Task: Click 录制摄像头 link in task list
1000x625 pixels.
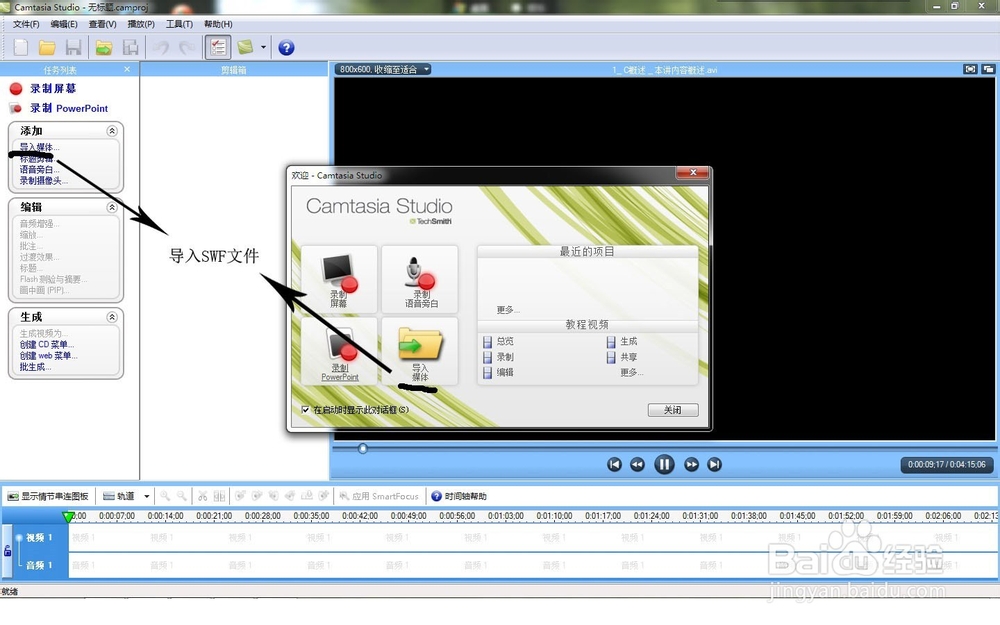Action: (43, 180)
